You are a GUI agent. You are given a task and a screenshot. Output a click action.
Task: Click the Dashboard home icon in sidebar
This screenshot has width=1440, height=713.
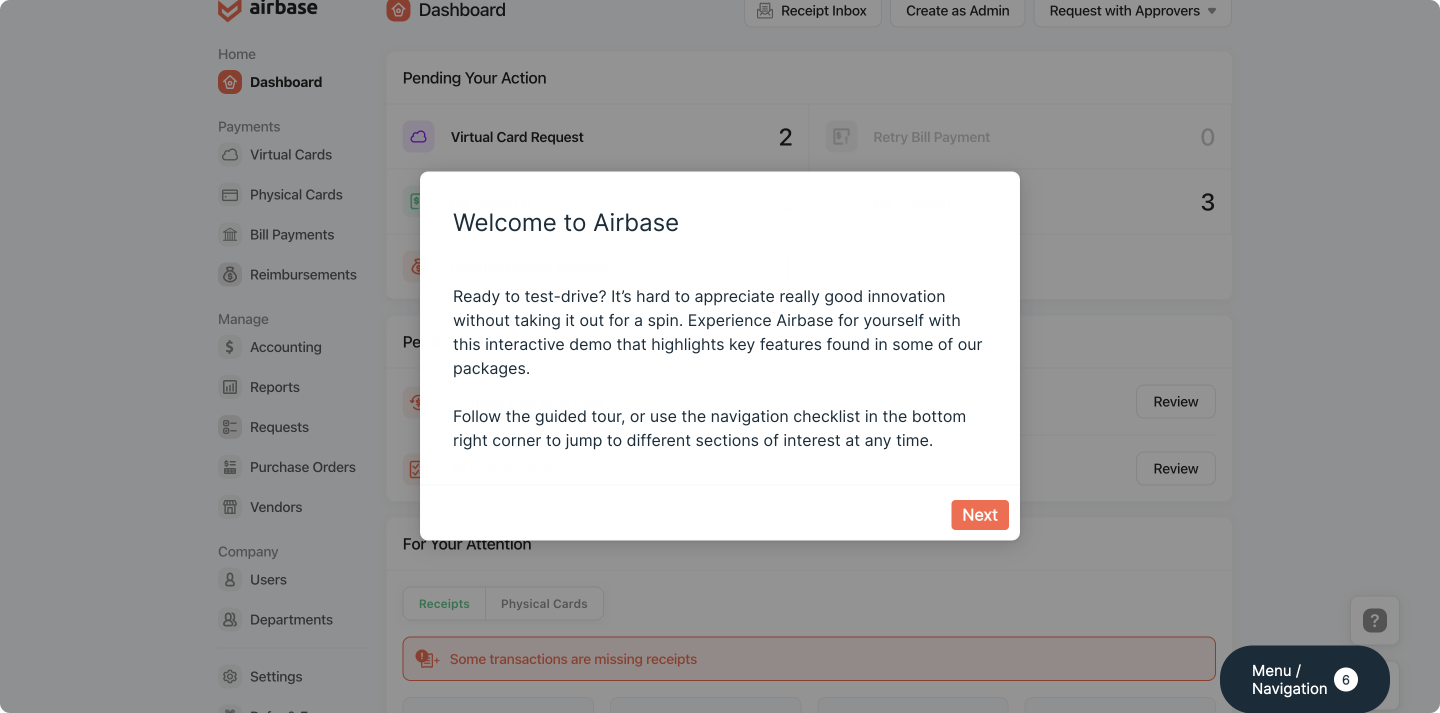pos(230,82)
